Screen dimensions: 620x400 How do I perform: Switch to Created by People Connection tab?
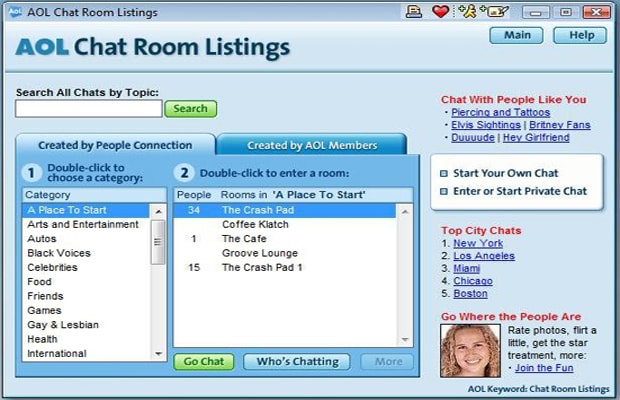(x=115, y=145)
